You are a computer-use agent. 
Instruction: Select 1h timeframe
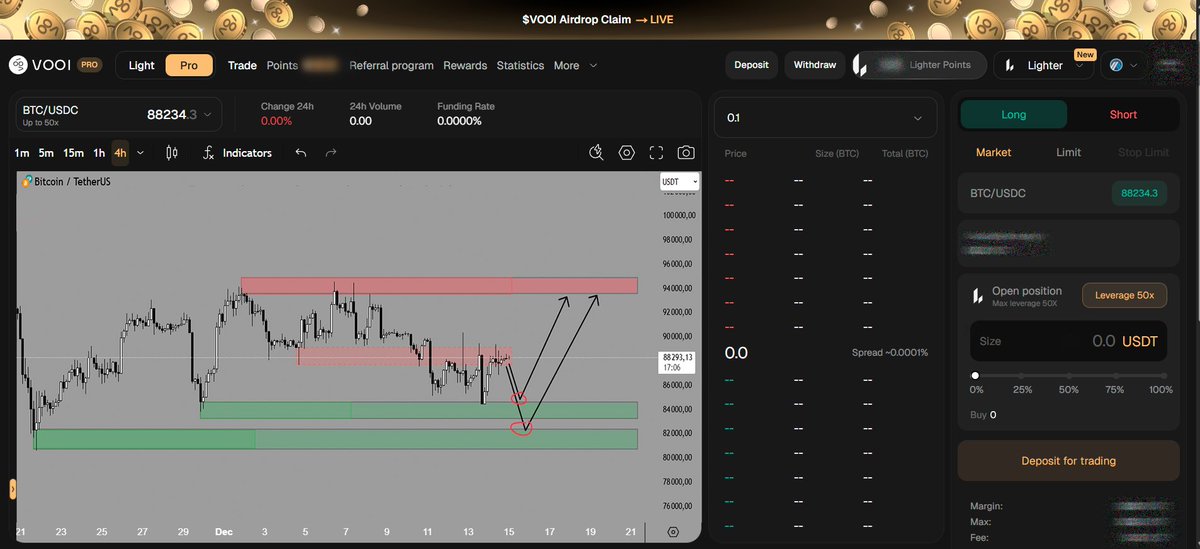coord(99,153)
